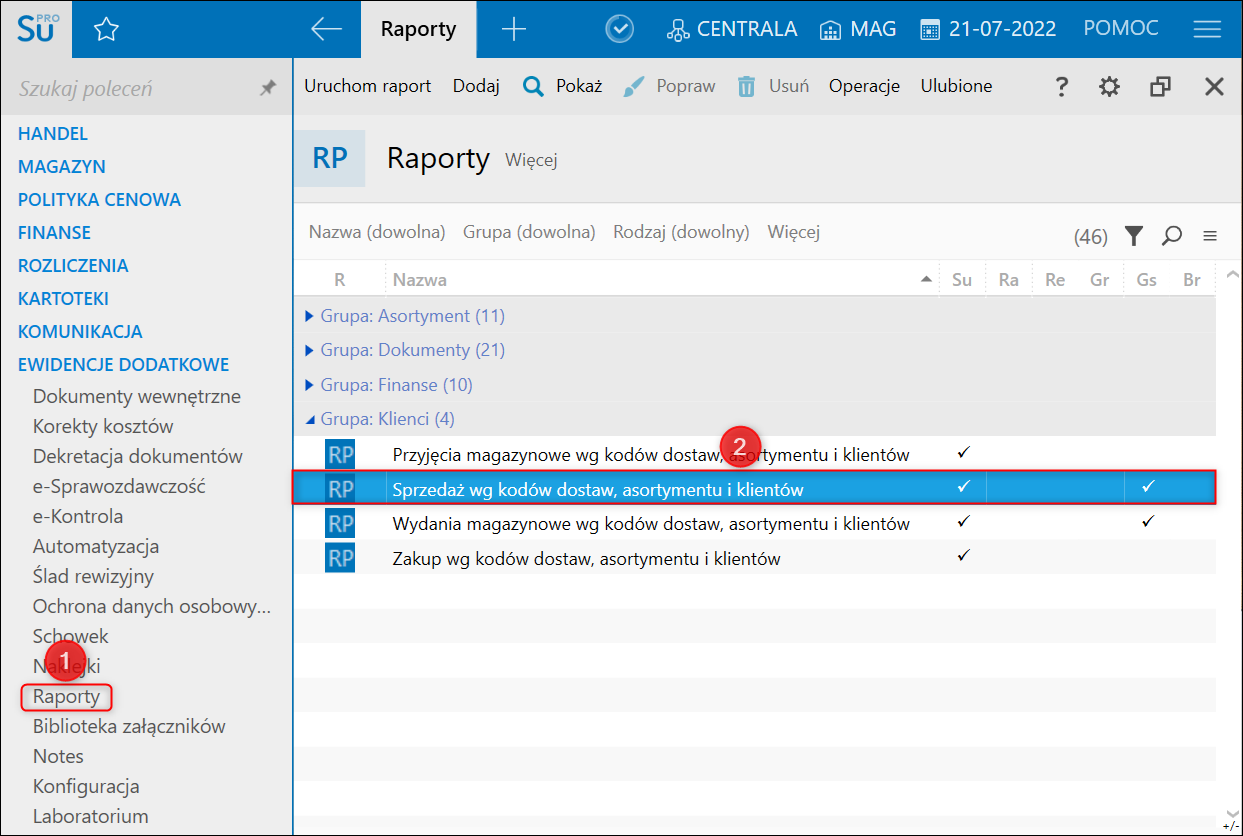The height and width of the screenshot is (836, 1243).
Task: Click the favorites star icon
Action: coord(106,30)
